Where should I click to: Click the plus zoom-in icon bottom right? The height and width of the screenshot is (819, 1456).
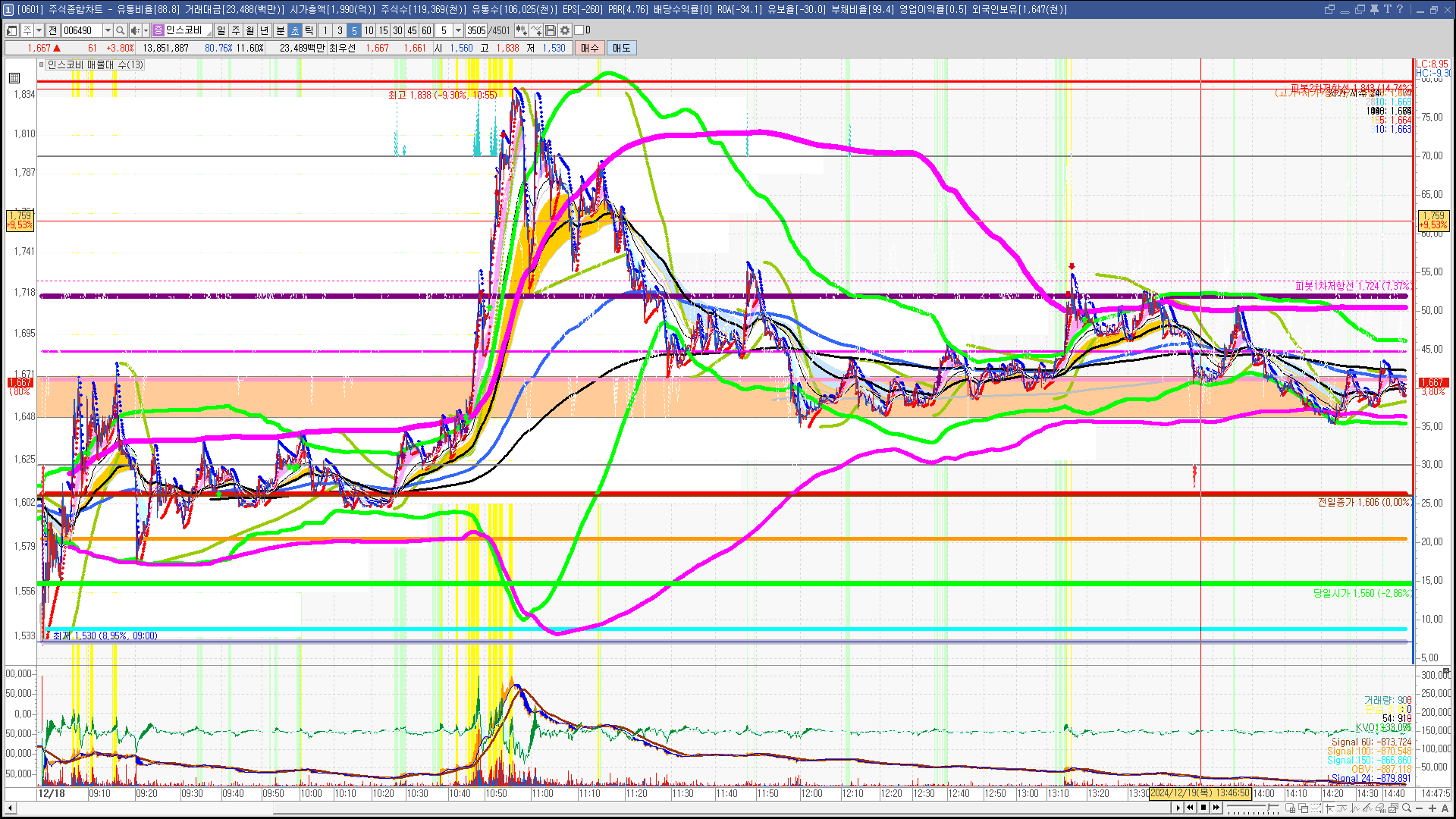(1432, 808)
